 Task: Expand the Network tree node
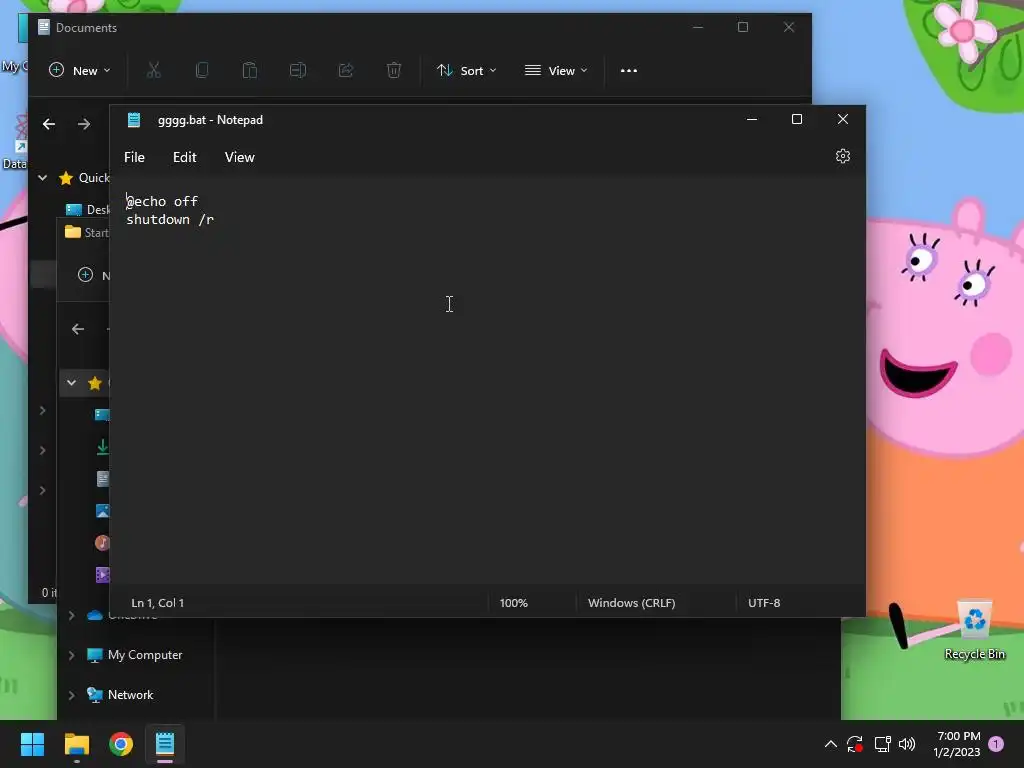[x=71, y=696]
